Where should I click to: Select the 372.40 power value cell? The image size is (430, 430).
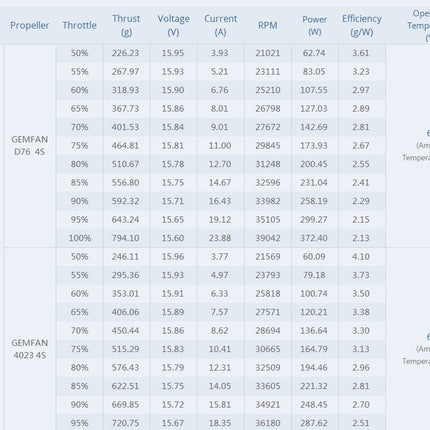click(x=315, y=238)
